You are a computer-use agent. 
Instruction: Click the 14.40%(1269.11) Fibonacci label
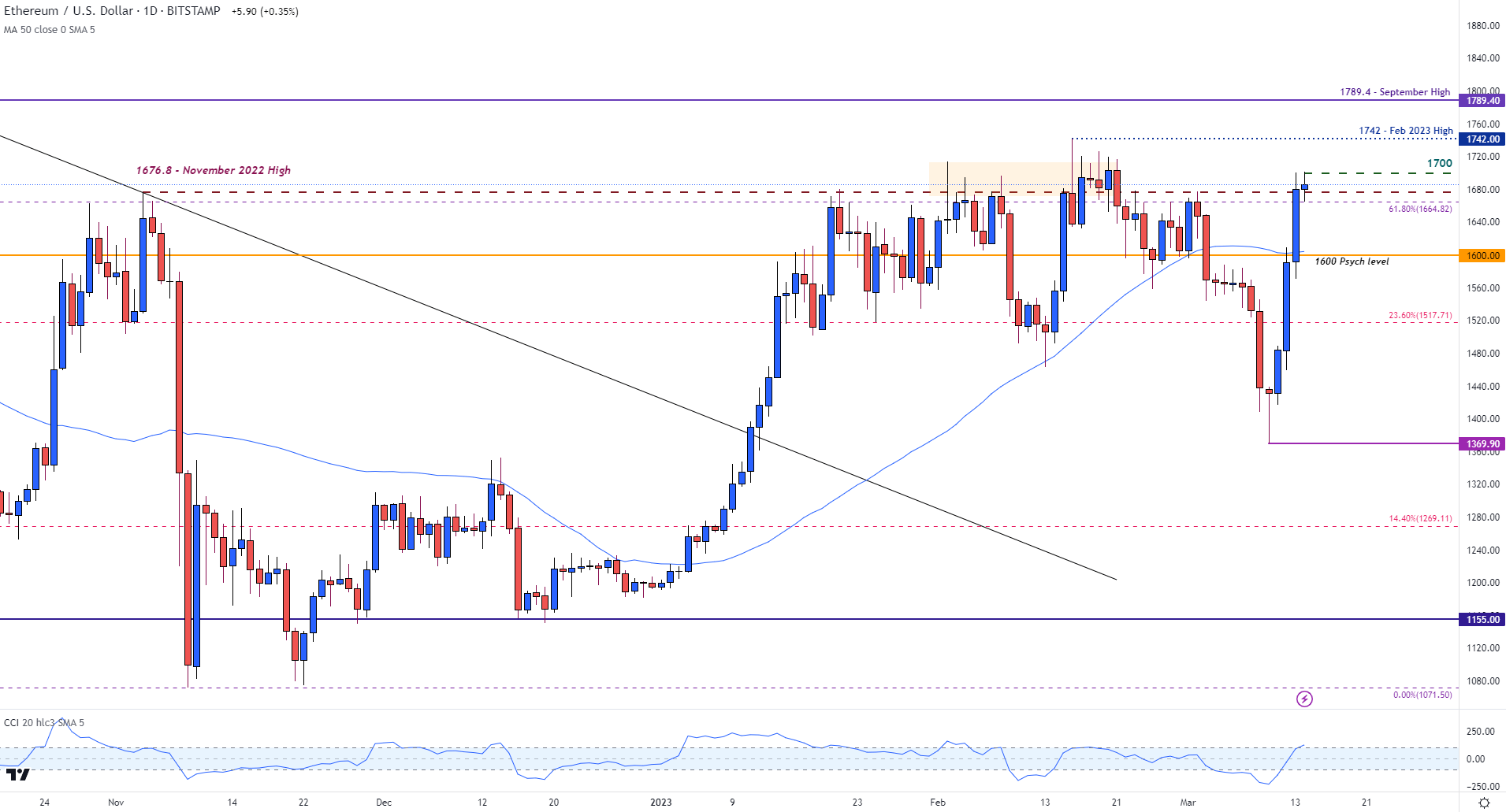click(x=1420, y=518)
